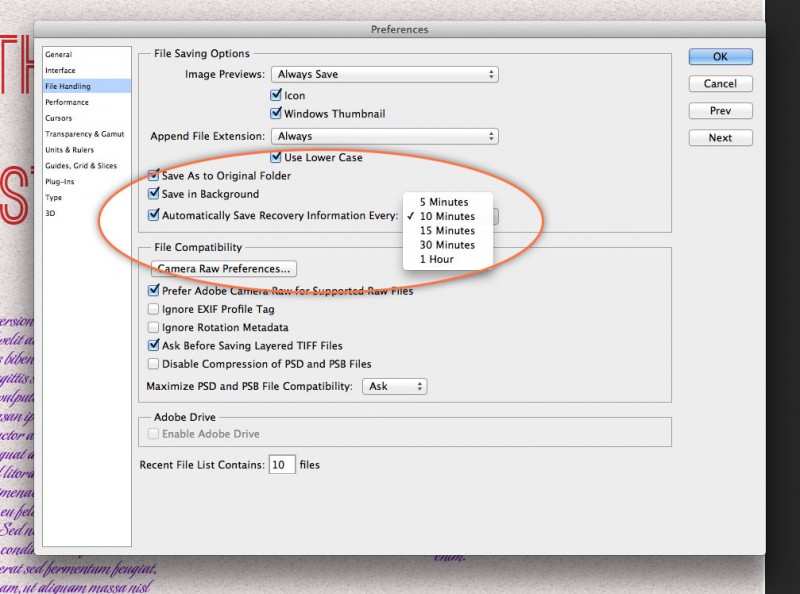Expand the Append File Extension dropdown

pyautogui.click(x=384, y=136)
